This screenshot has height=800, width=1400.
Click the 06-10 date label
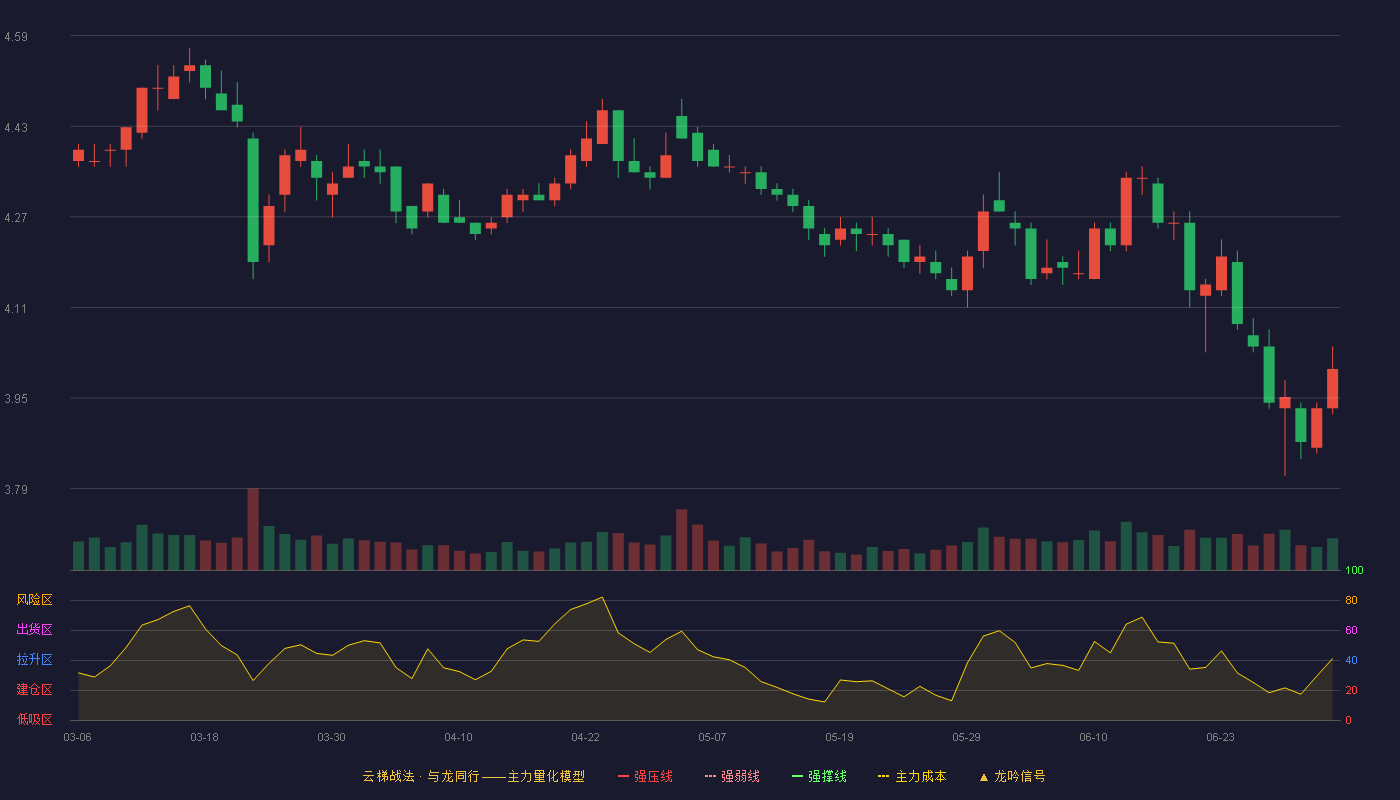click(x=1093, y=737)
